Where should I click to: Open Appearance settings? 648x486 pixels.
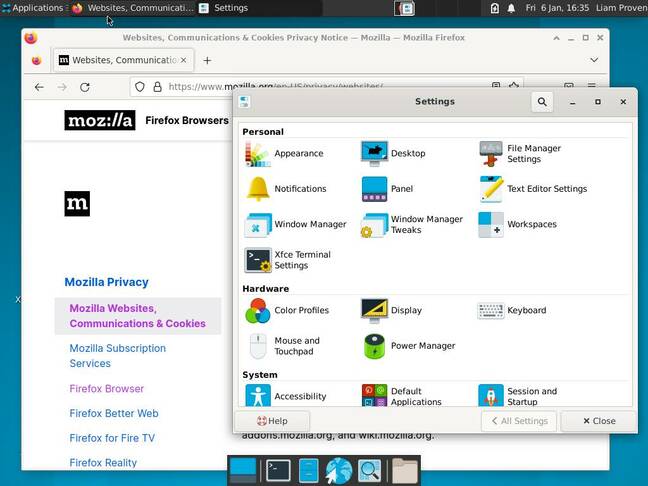click(x=284, y=154)
